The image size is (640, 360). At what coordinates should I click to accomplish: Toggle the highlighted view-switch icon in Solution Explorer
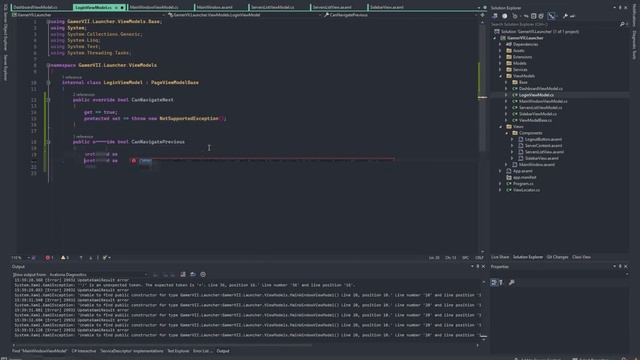[x=551, y=16]
